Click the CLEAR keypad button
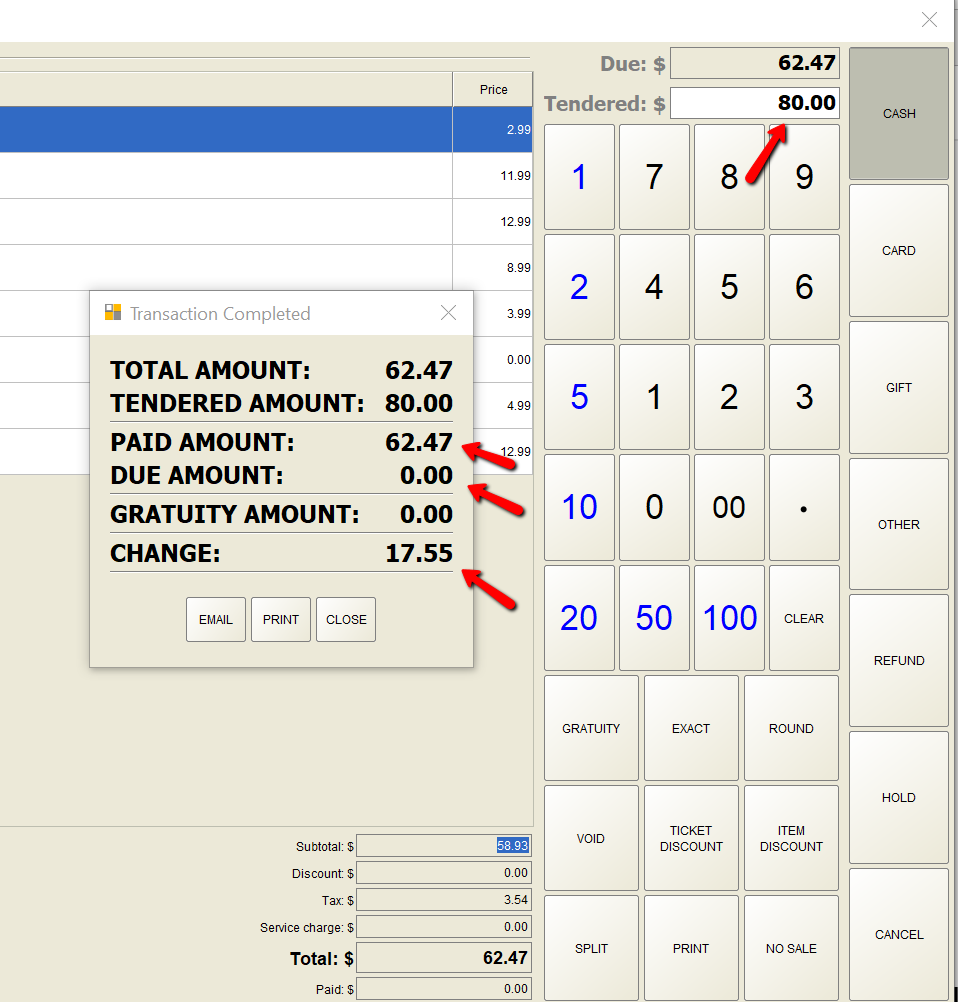This screenshot has width=958, height=1002. coord(804,618)
